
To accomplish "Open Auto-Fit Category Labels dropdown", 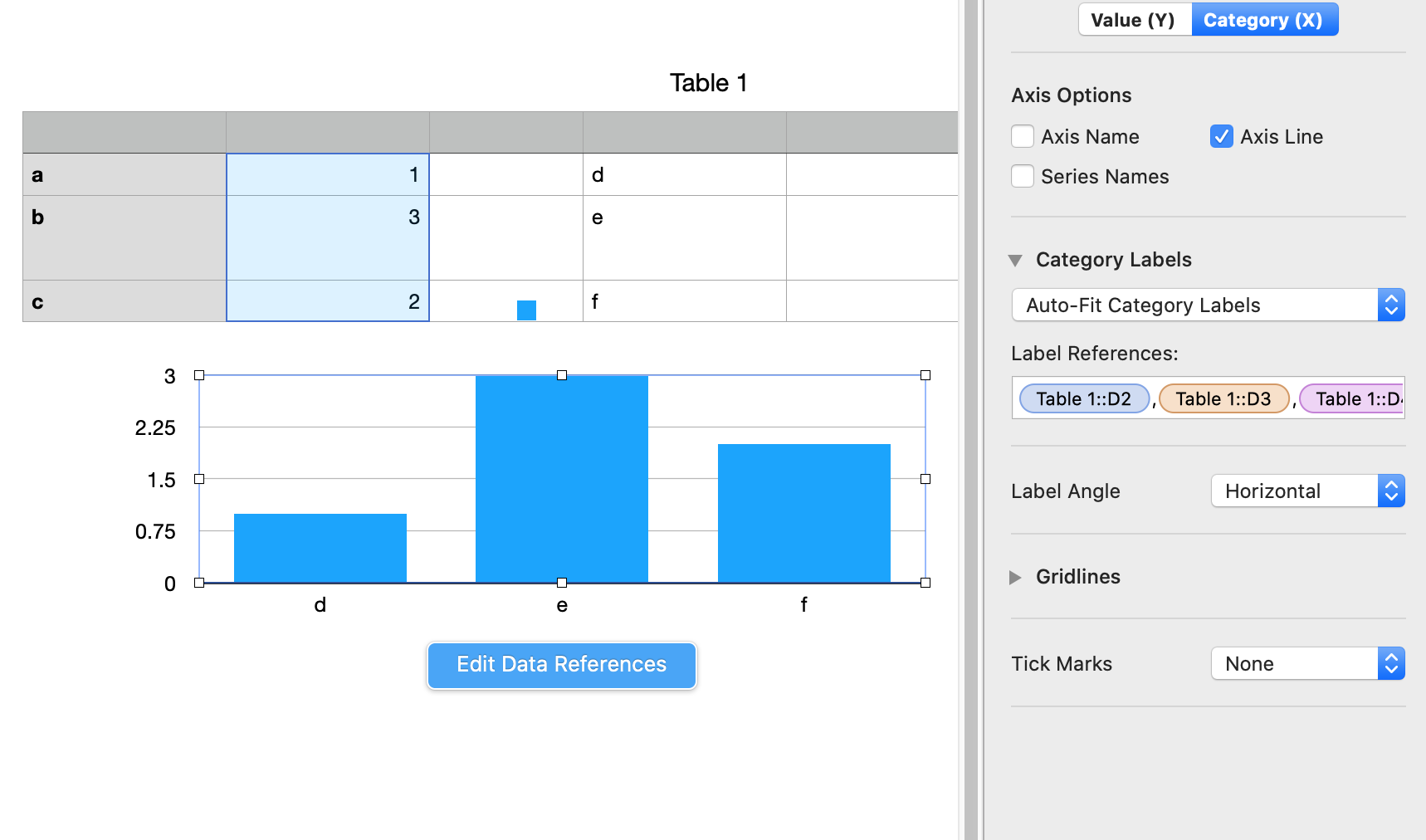I will tap(1208, 305).
